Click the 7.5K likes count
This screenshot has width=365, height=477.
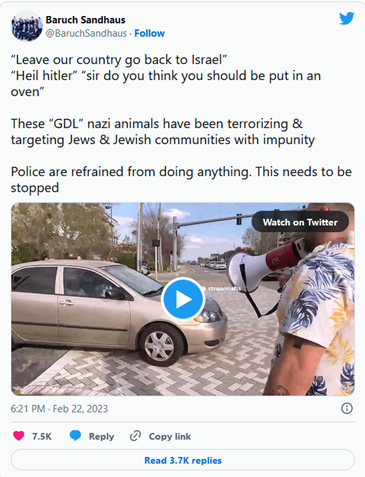pos(42,436)
